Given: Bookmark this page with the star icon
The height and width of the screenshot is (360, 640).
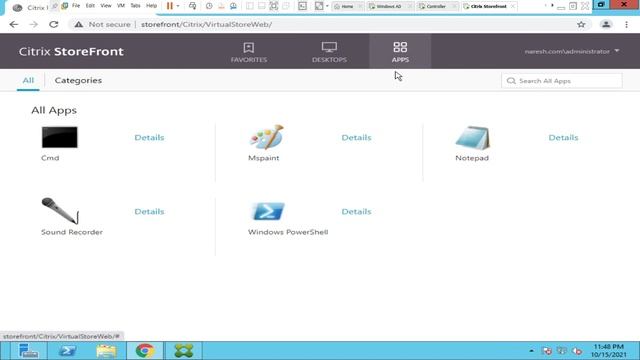Looking at the screenshot, I should pos(581,24).
